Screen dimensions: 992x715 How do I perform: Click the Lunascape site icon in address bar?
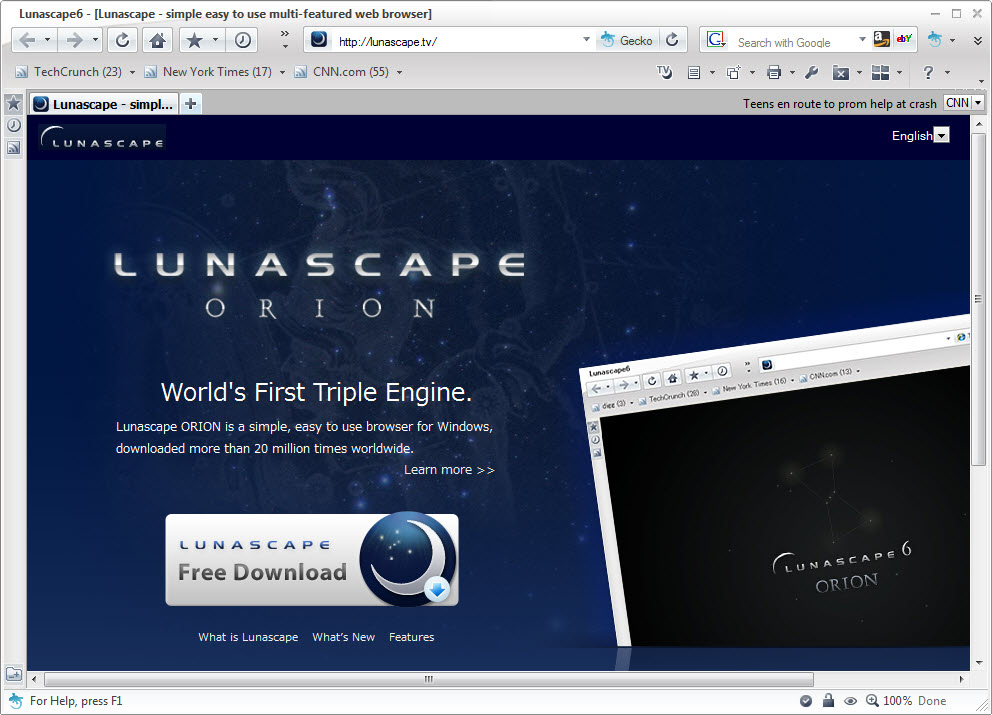pyautogui.click(x=319, y=40)
